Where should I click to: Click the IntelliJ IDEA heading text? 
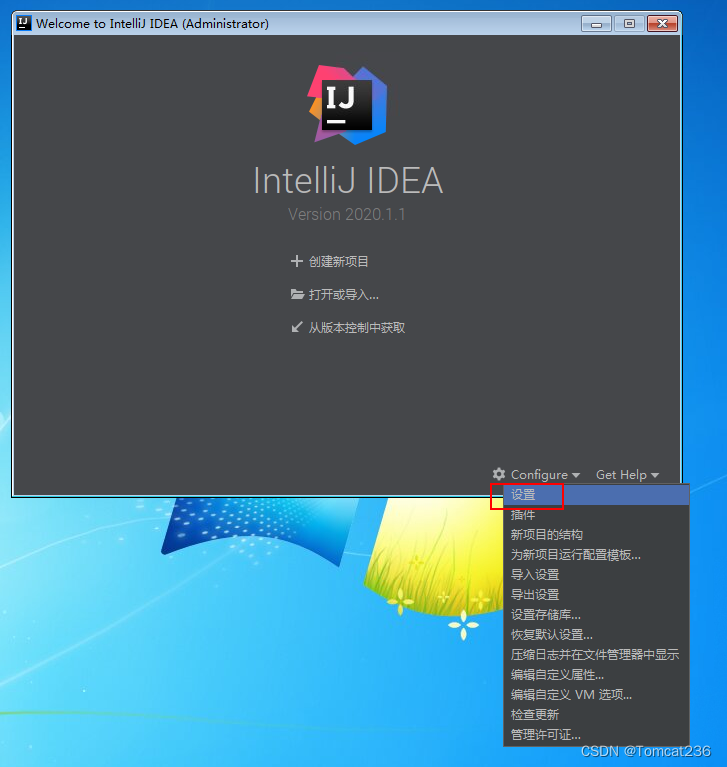pyautogui.click(x=348, y=180)
